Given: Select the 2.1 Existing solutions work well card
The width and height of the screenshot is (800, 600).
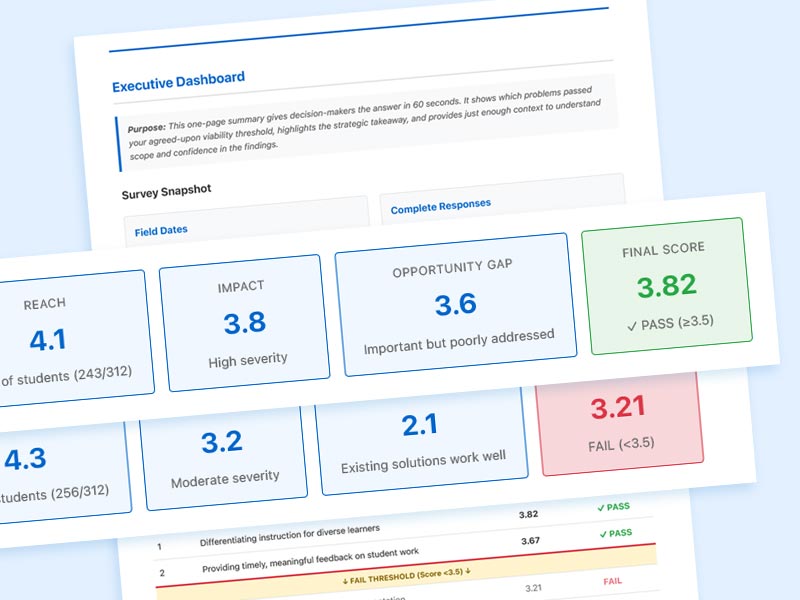Looking at the screenshot, I should point(421,440).
